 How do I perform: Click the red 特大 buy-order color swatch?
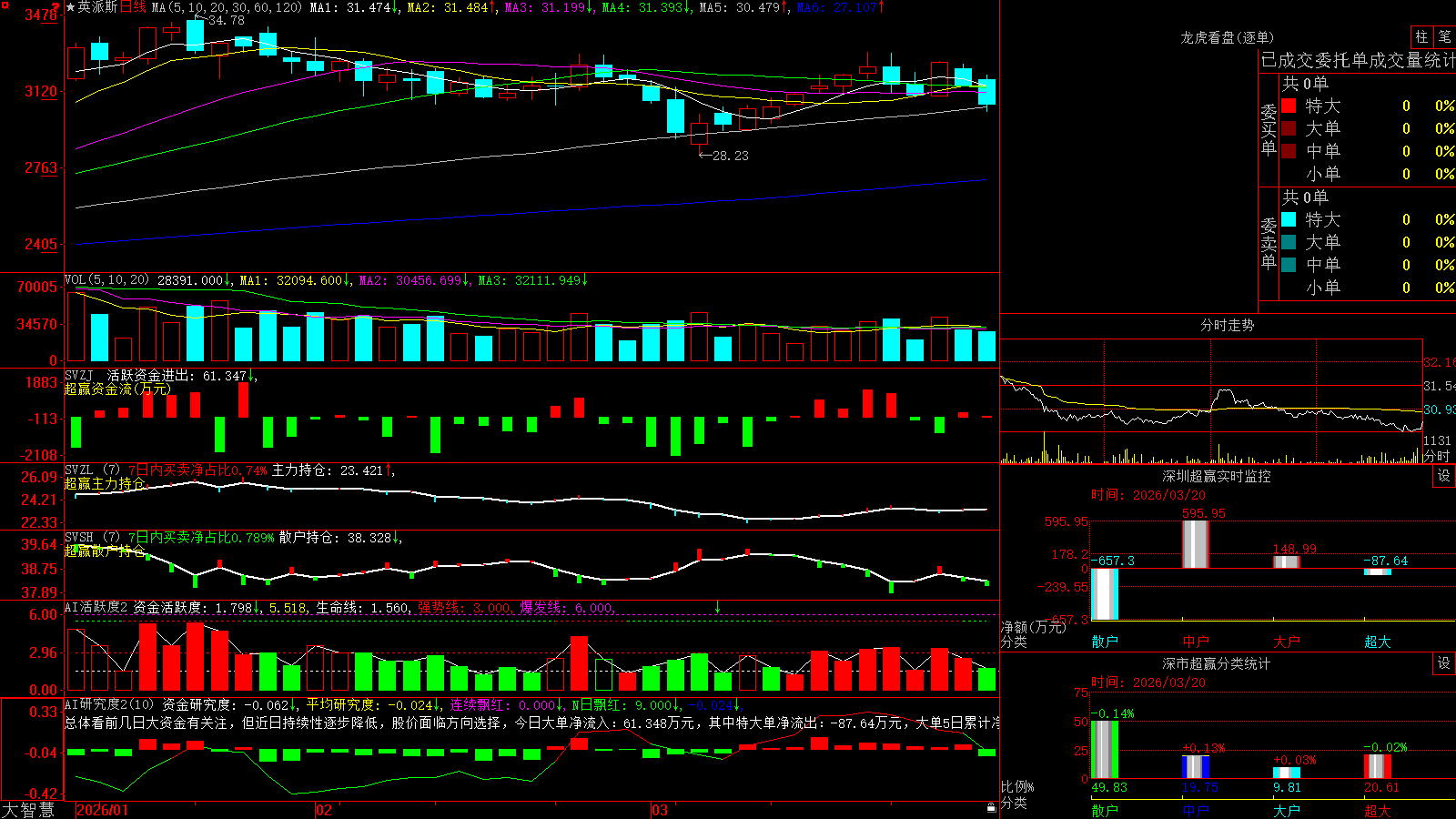pyautogui.click(x=1289, y=106)
